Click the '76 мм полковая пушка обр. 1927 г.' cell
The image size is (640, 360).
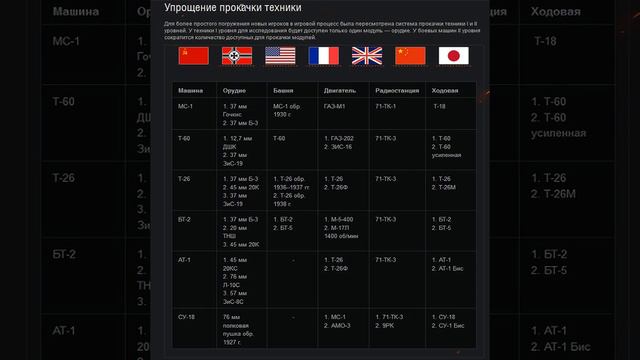[x=238, y=329]
